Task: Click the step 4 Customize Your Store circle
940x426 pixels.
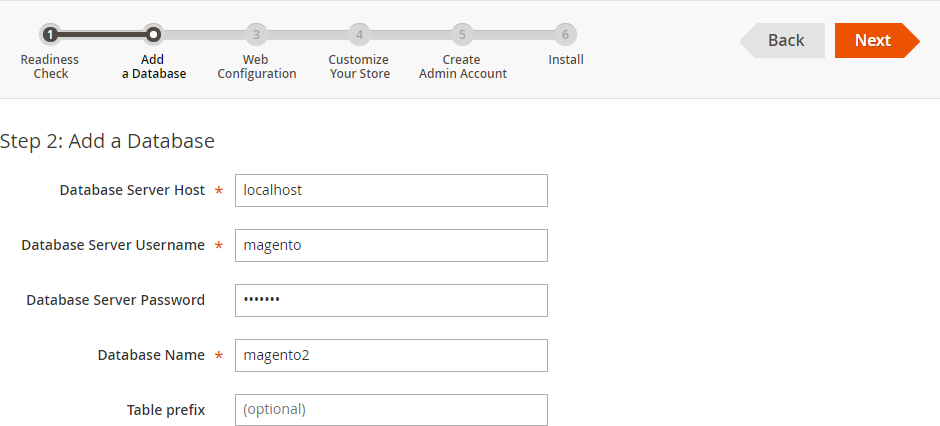Action: tap(359, 35)
